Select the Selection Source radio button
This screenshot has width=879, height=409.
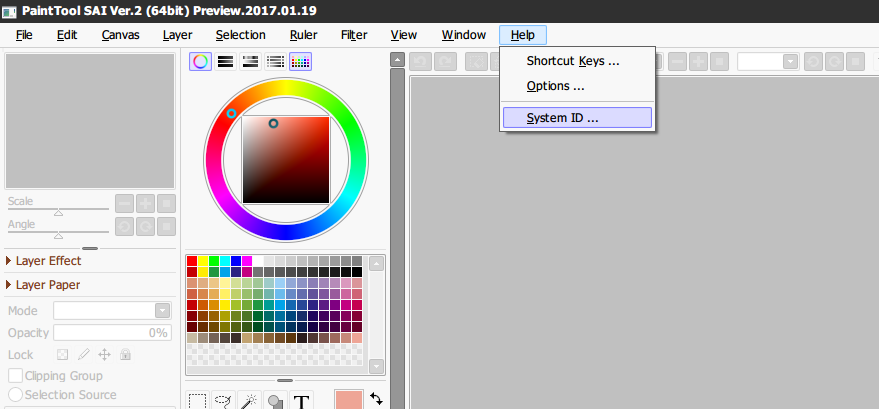[x=16, y=395]
